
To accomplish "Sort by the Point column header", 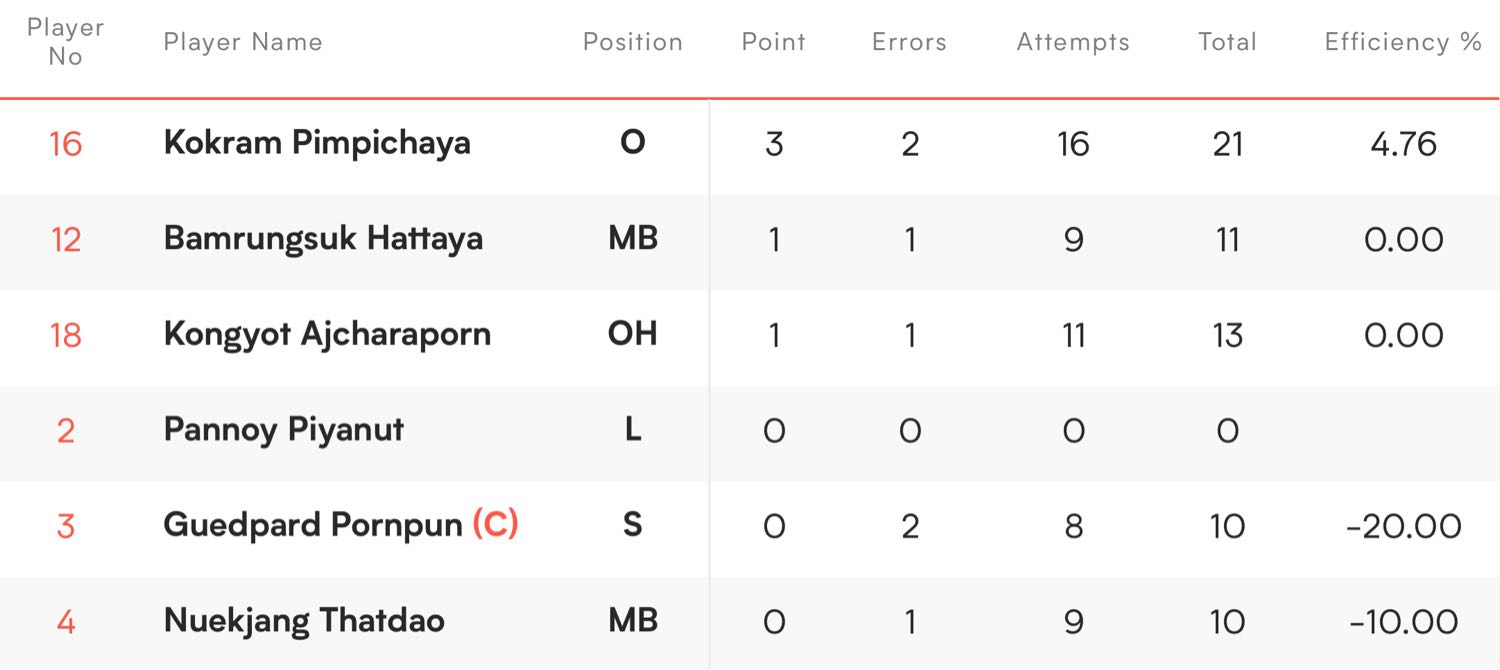I will pyautogui.click(x=774, y=42).
